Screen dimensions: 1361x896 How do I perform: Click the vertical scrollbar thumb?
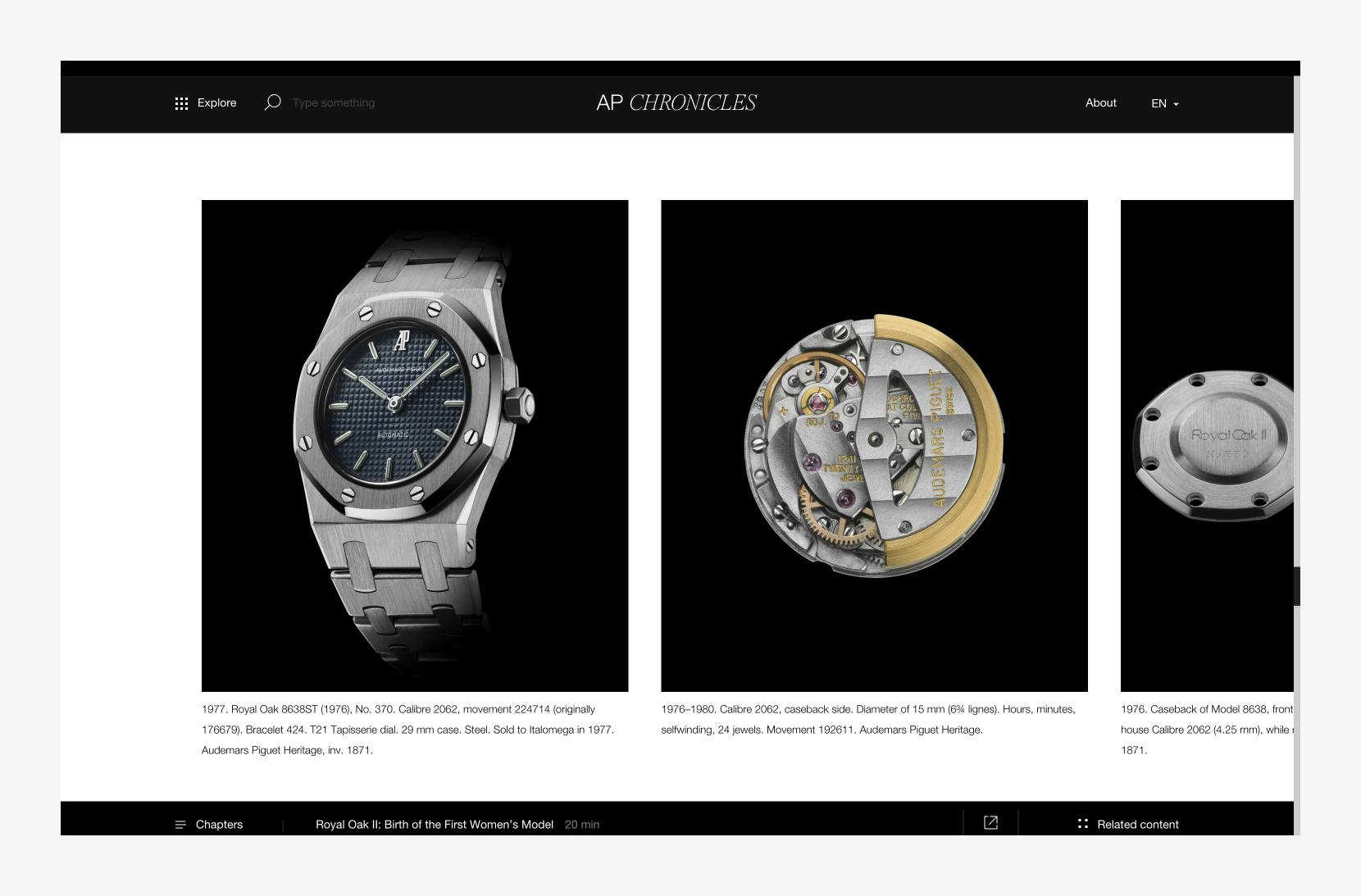pyautogui.click(x=1297, y=586)
